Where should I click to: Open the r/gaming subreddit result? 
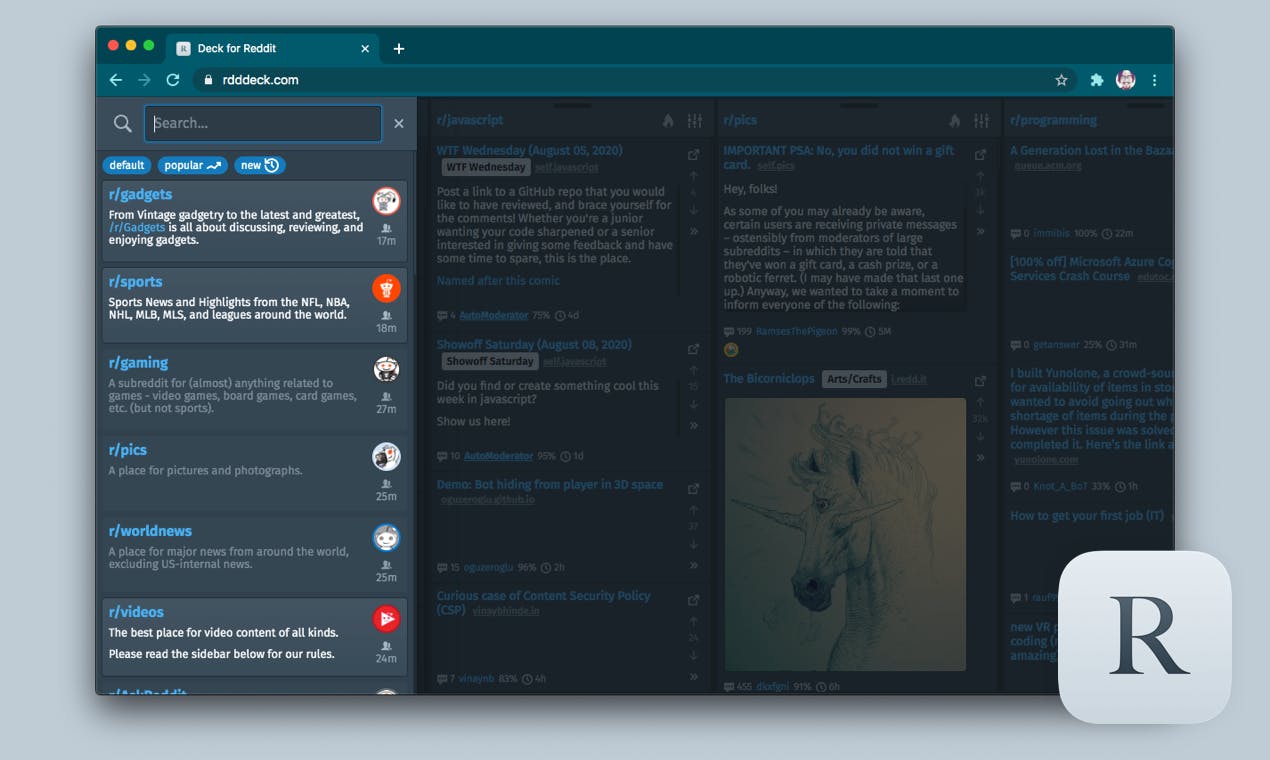click(x=138, y=362)
